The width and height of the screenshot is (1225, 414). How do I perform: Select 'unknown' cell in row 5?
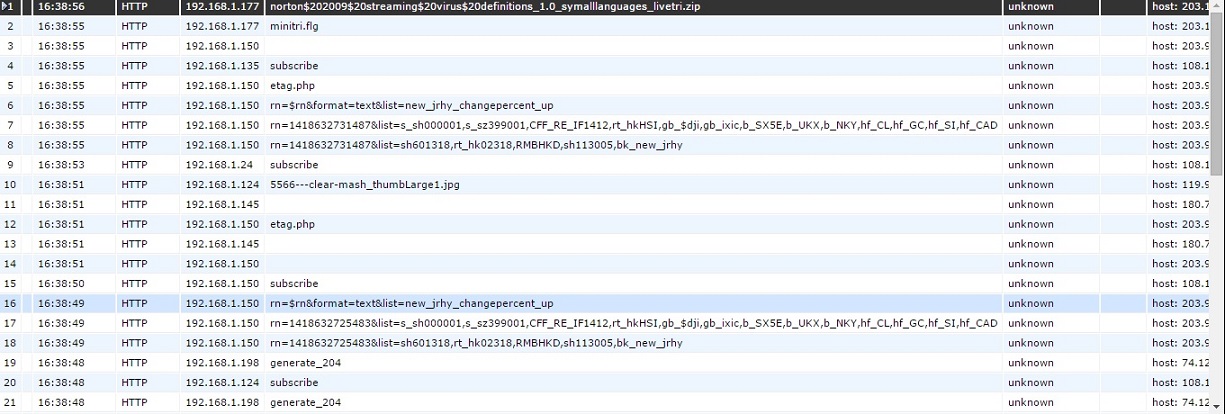(1031, 86)
